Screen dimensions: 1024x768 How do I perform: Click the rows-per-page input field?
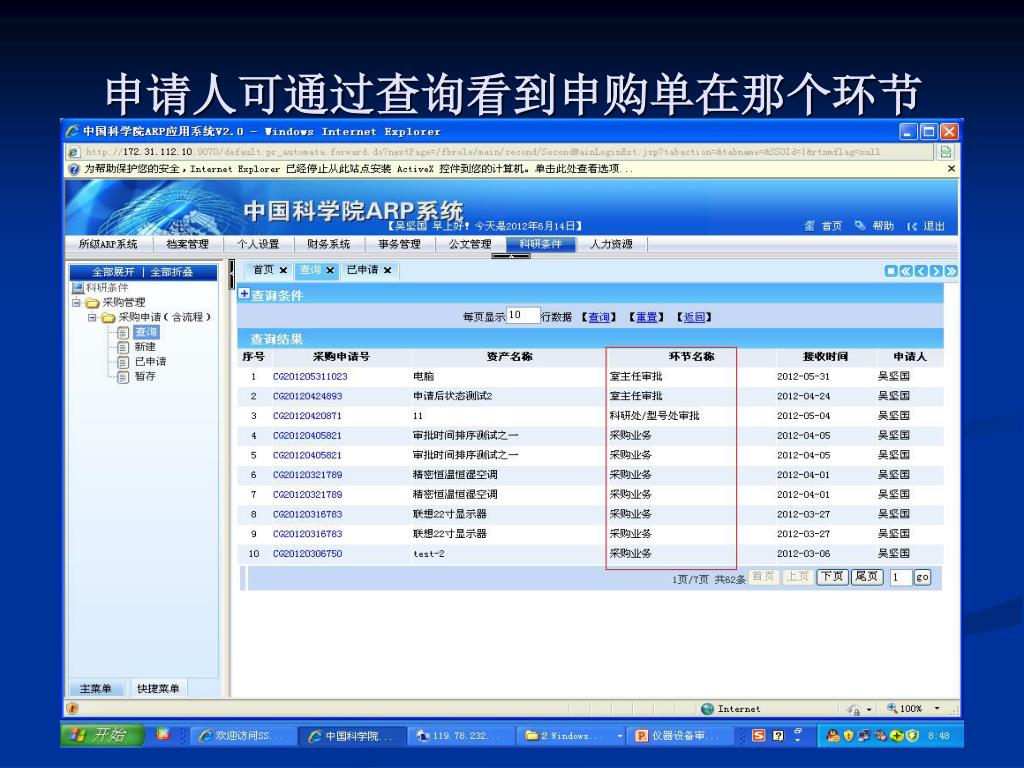coord(522,315)
